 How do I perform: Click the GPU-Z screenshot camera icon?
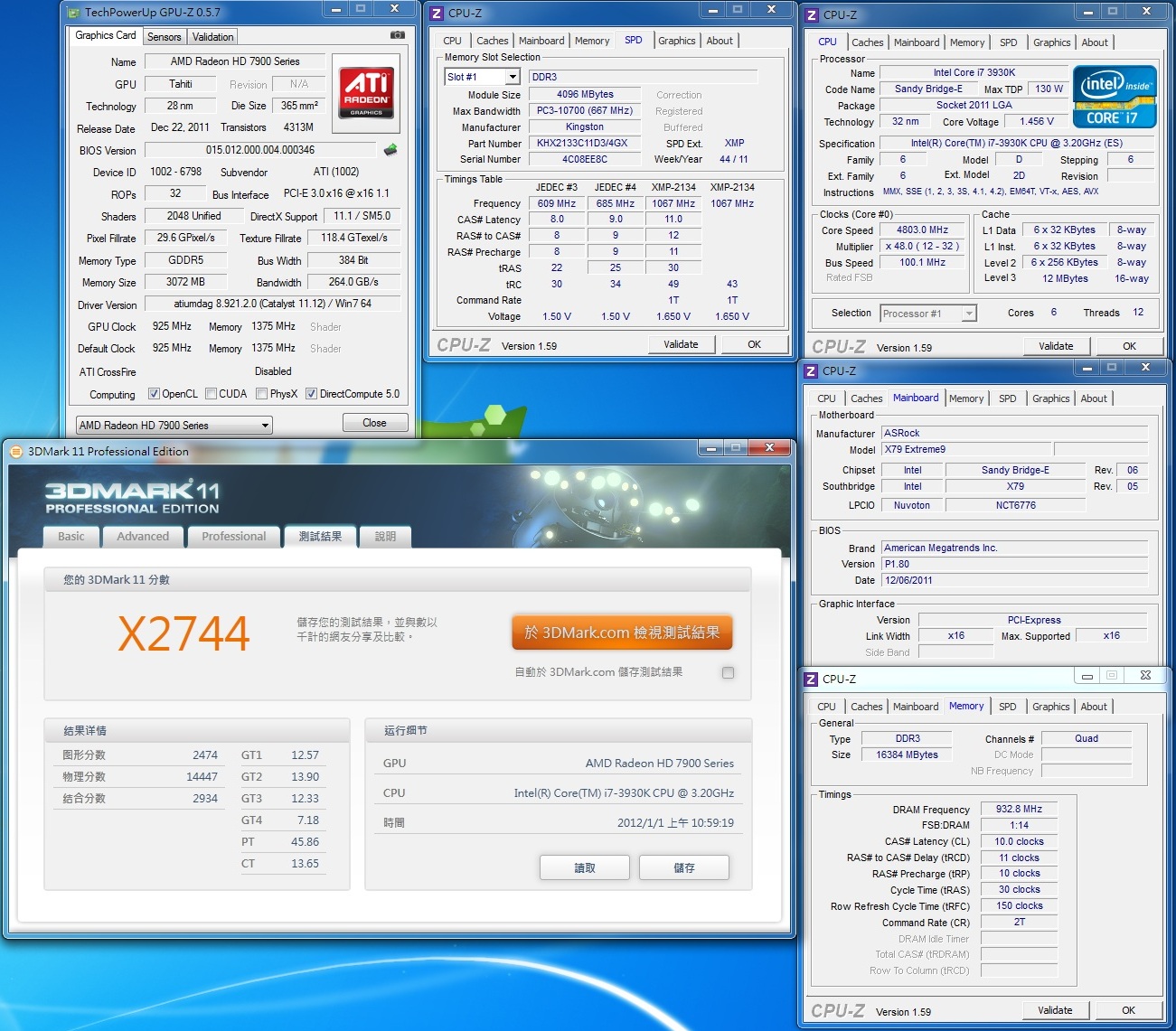pyautogui.click(x=397, y=35)
